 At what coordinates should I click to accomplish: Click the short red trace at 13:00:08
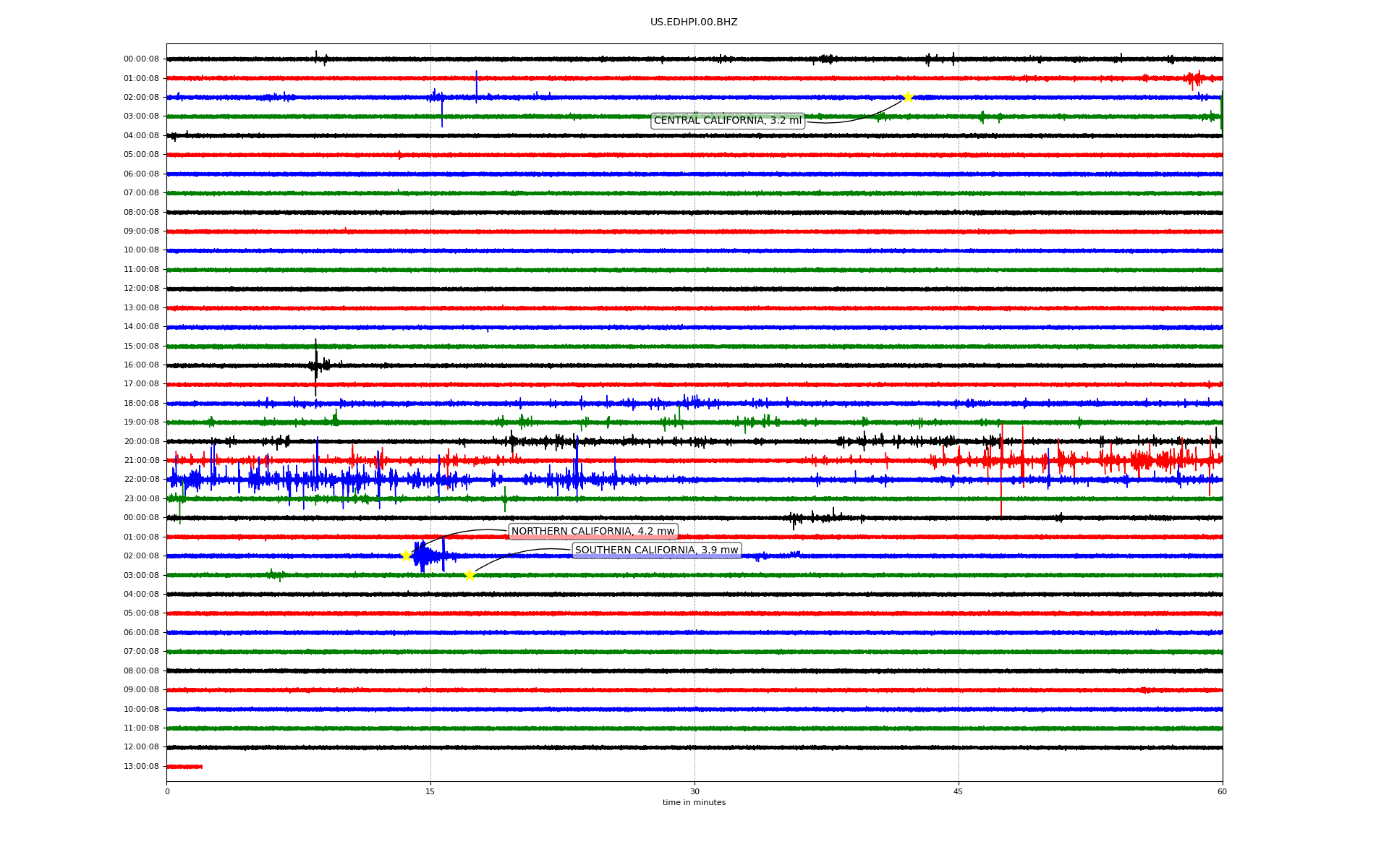pyautogui.click(x=184, y=767)
